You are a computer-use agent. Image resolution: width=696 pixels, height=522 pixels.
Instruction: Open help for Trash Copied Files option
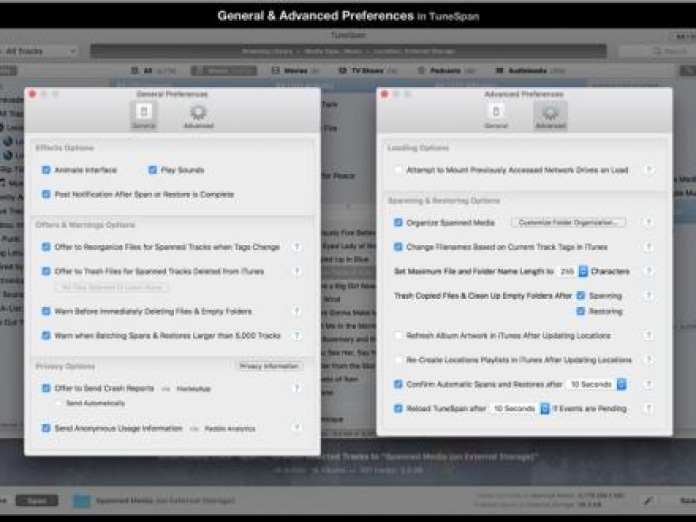coord(649,295)
